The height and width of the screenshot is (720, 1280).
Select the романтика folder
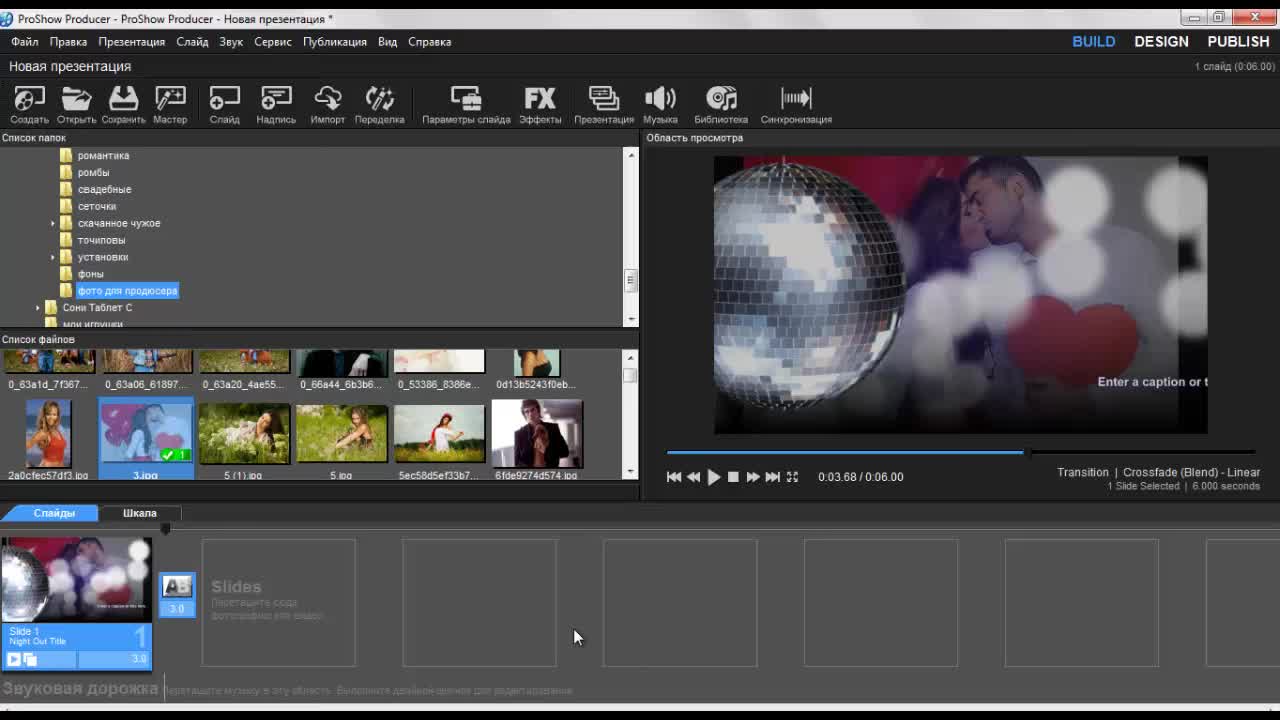[103, 156]
